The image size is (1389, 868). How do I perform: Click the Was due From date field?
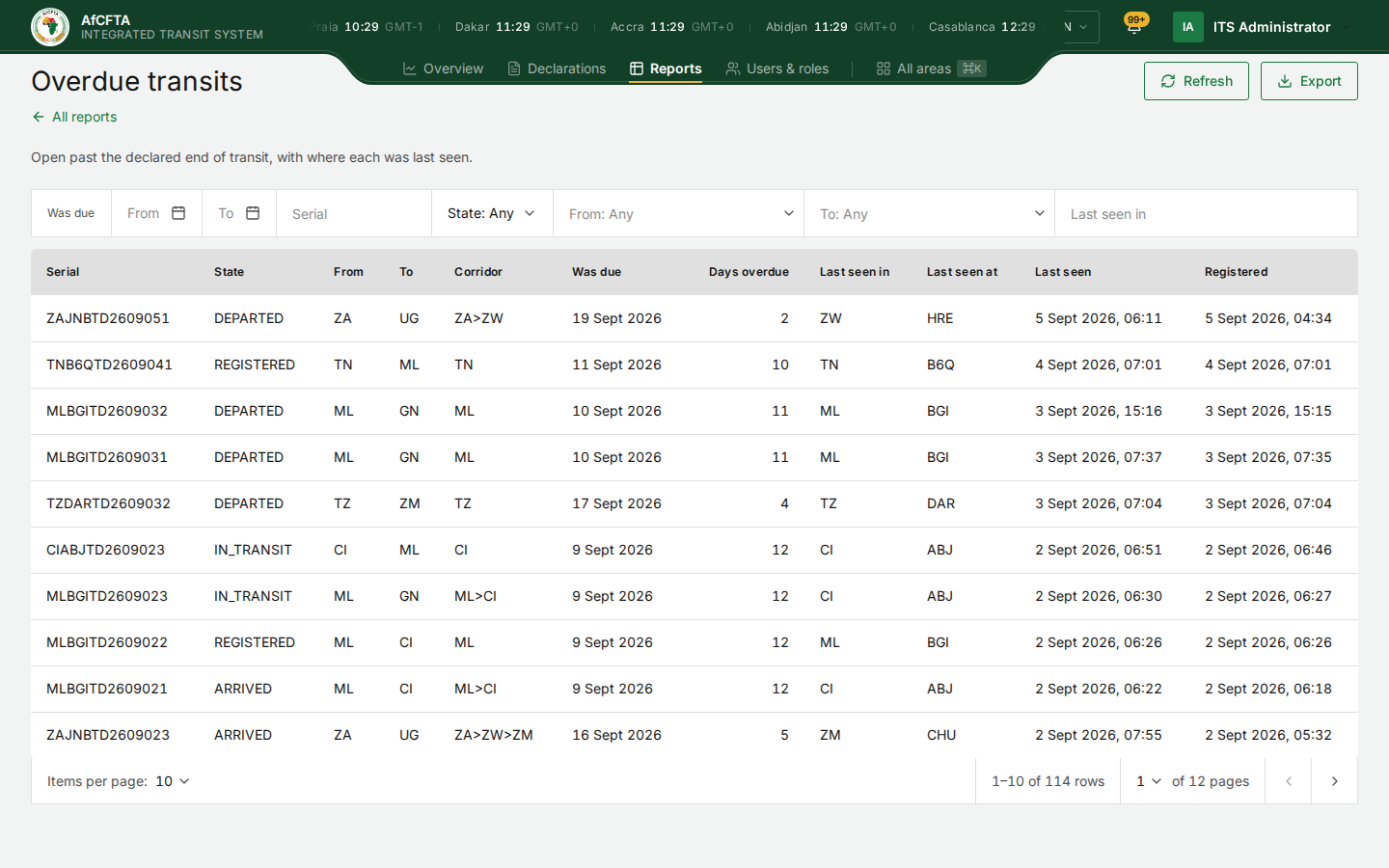156,213
